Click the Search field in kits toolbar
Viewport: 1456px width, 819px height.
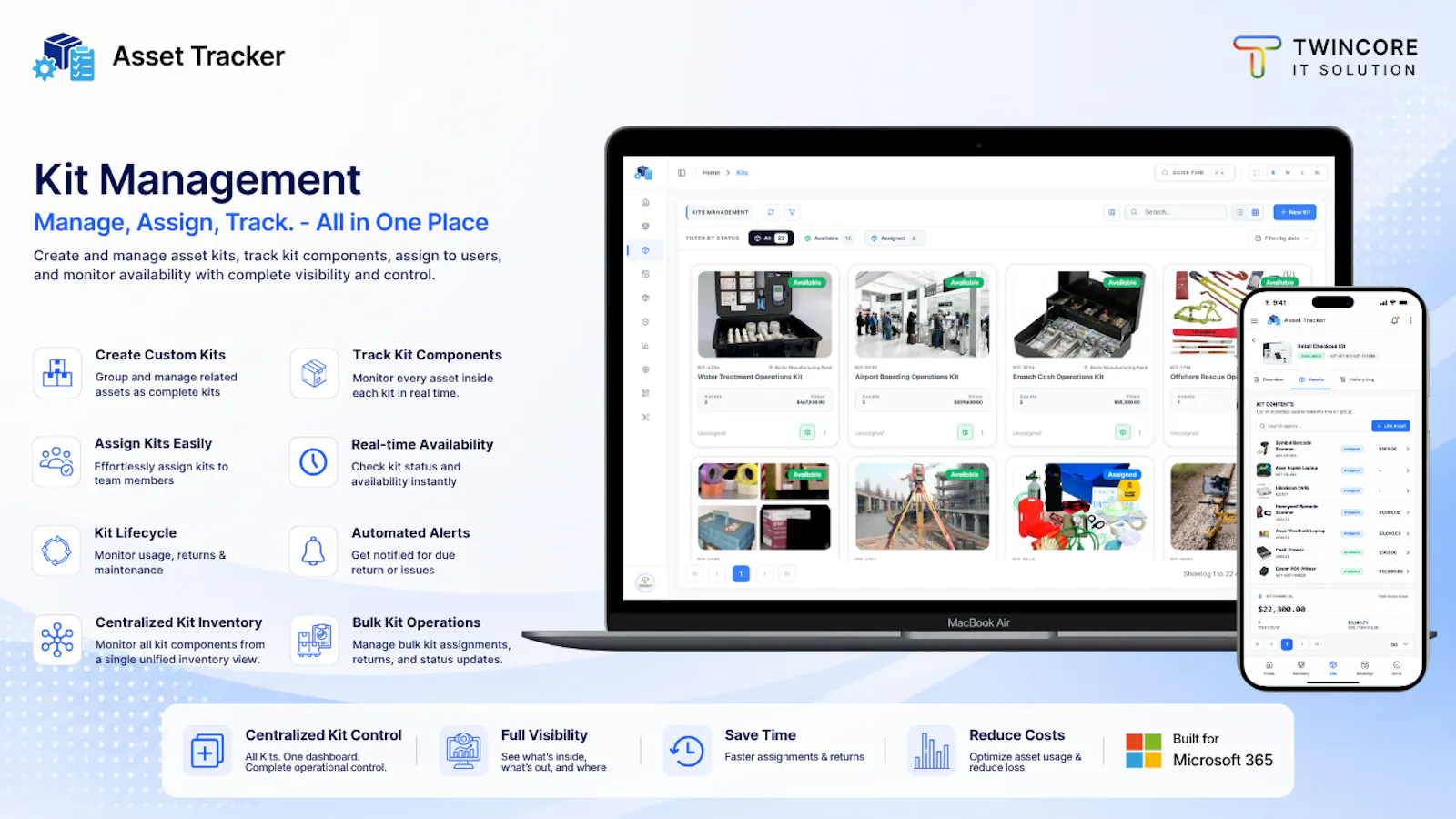pos(1175,212)
